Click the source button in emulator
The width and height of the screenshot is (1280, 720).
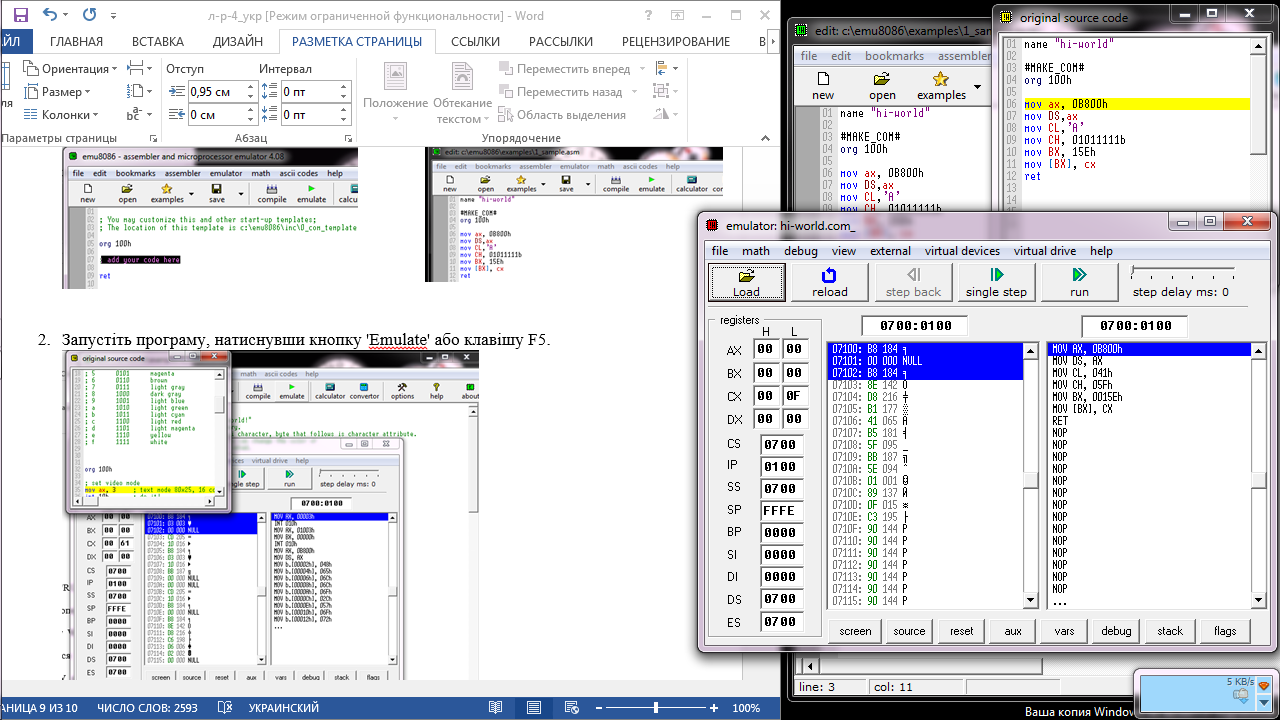(909, 631)
